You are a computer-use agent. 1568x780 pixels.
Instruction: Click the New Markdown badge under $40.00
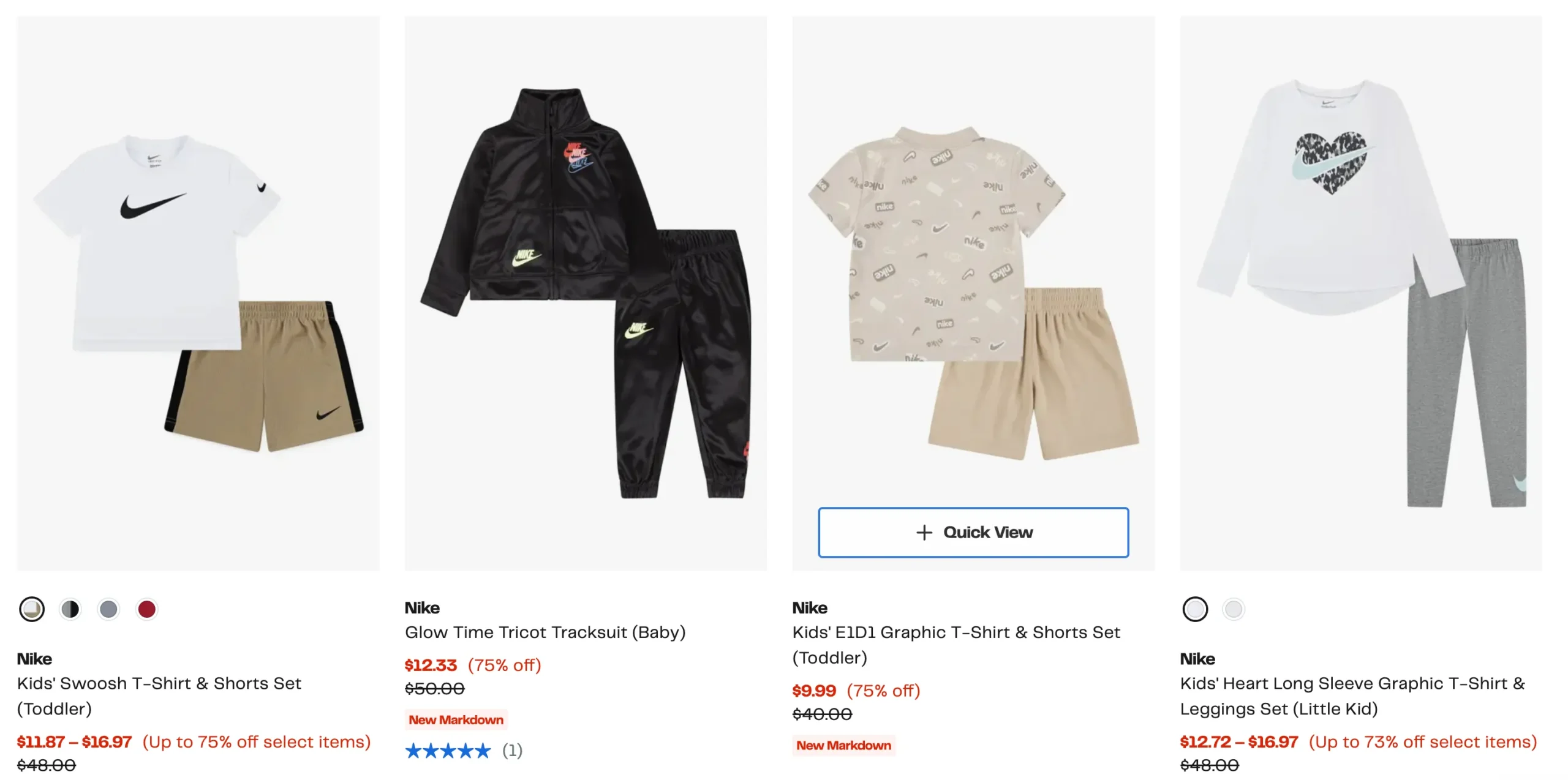click(843, 746)
